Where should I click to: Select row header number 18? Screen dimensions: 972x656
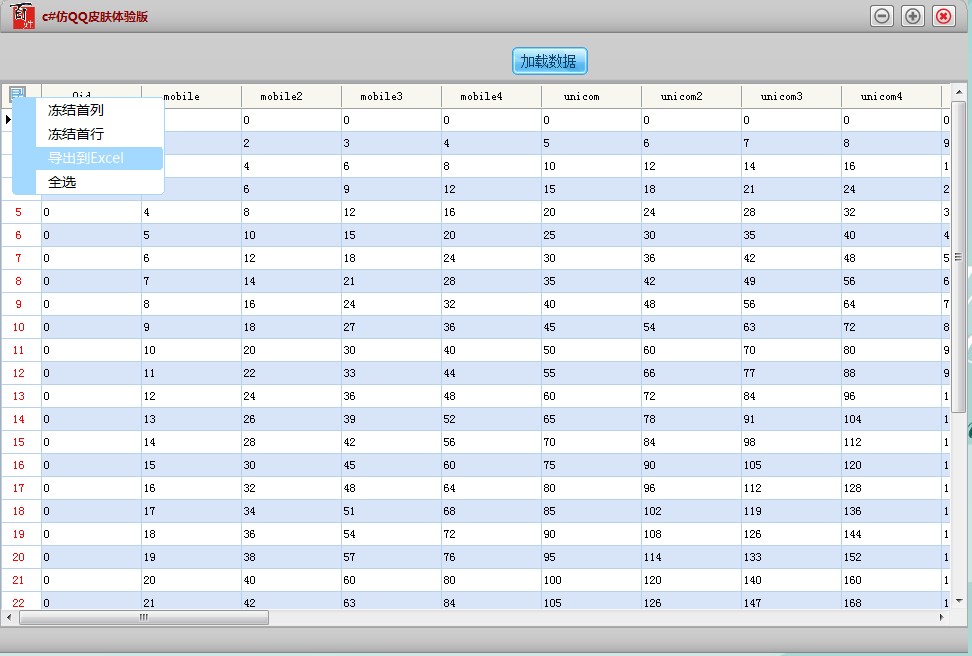(19, 511)
